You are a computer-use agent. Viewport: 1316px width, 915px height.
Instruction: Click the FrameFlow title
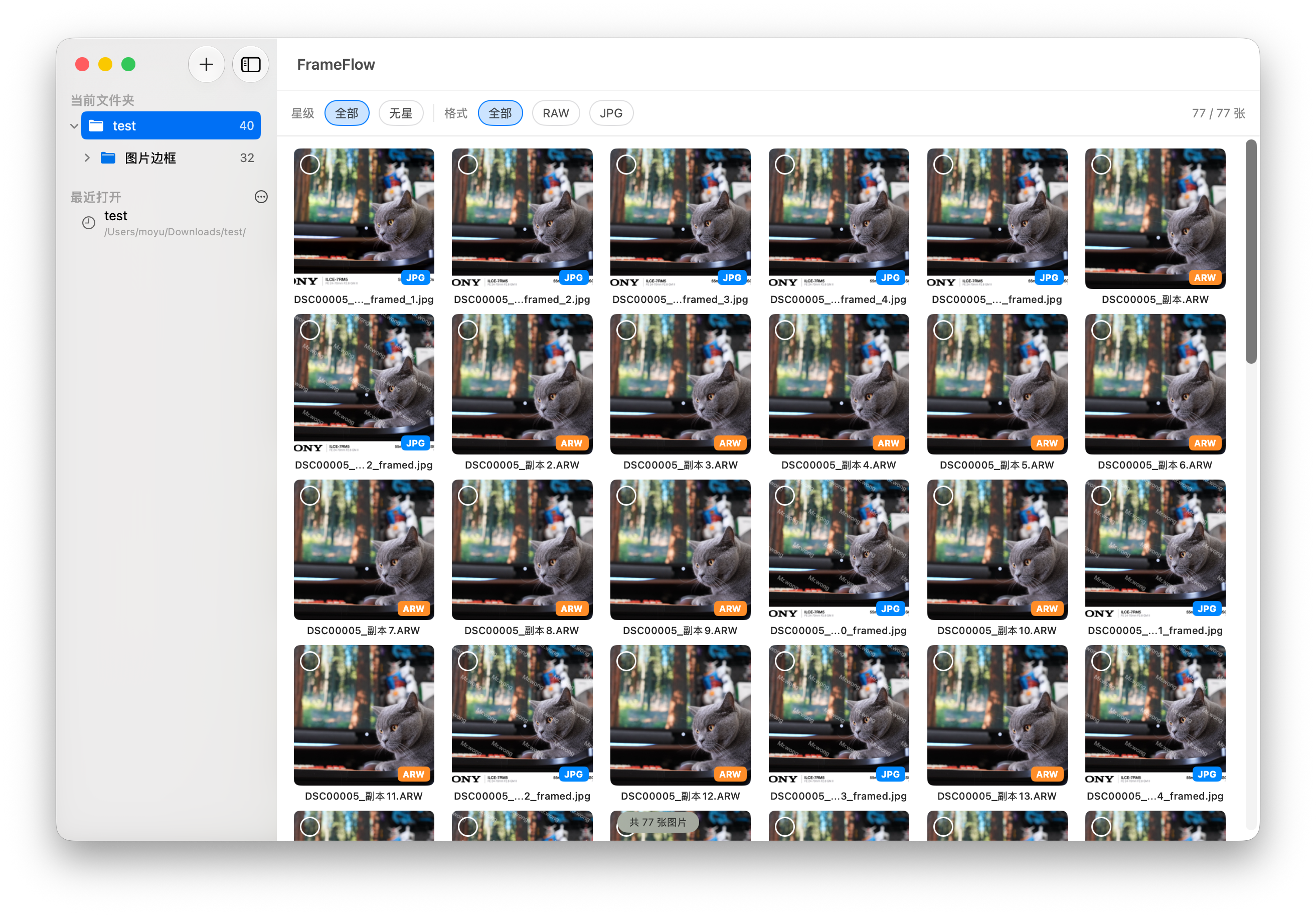tap(336, 64)
